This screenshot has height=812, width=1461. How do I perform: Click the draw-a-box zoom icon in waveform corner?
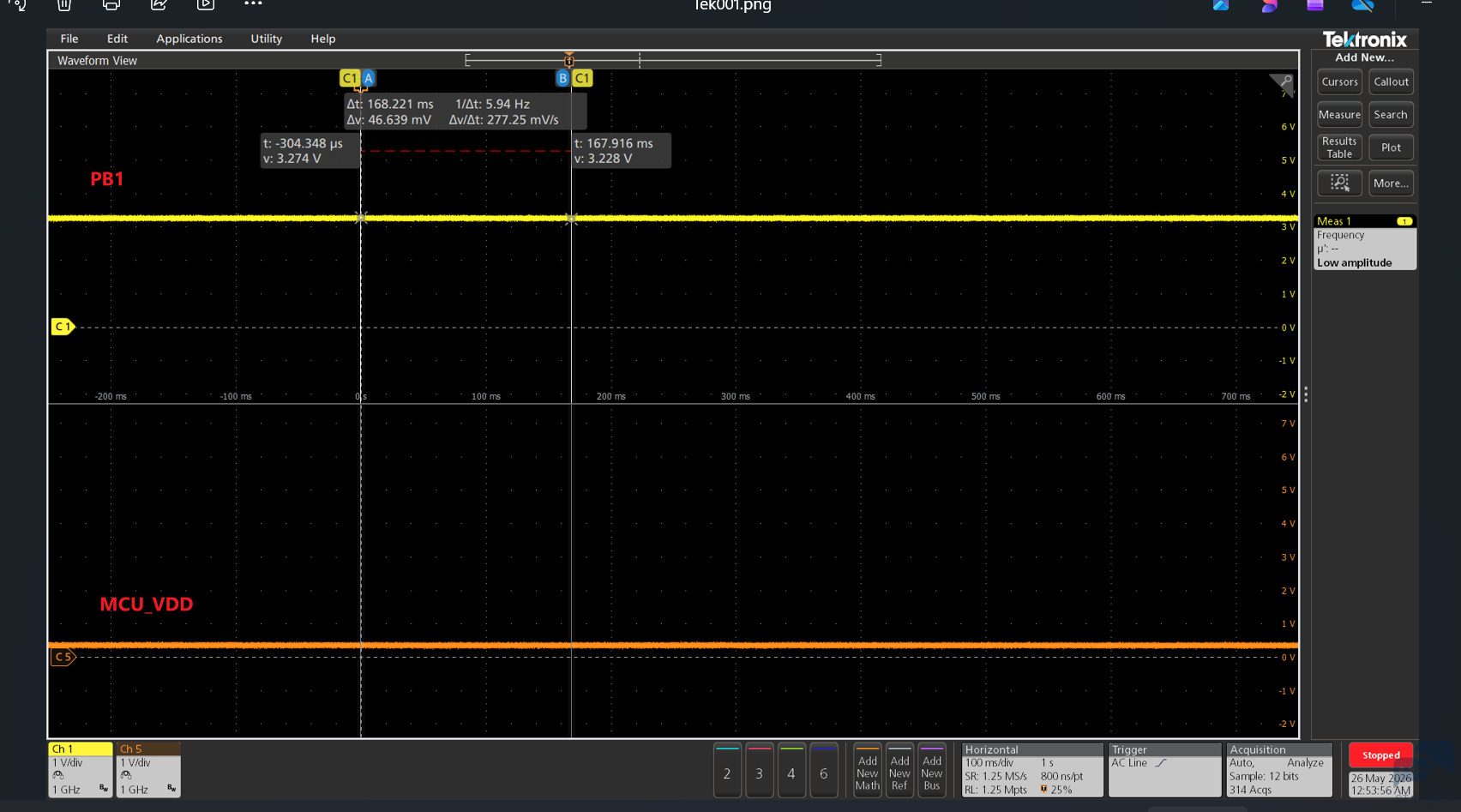coord(1282,83)
